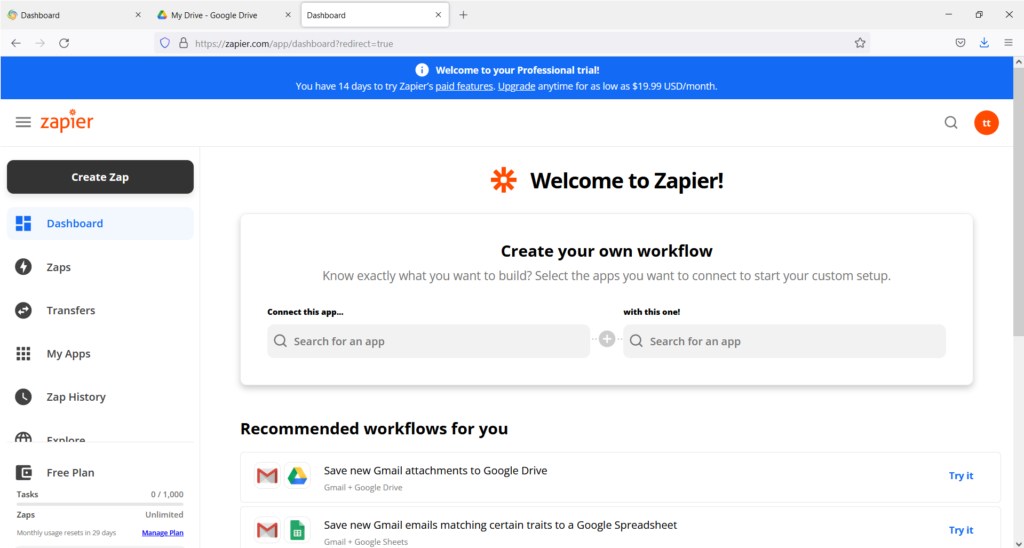Click the Zap History clock icon

[x=24, y=397]
